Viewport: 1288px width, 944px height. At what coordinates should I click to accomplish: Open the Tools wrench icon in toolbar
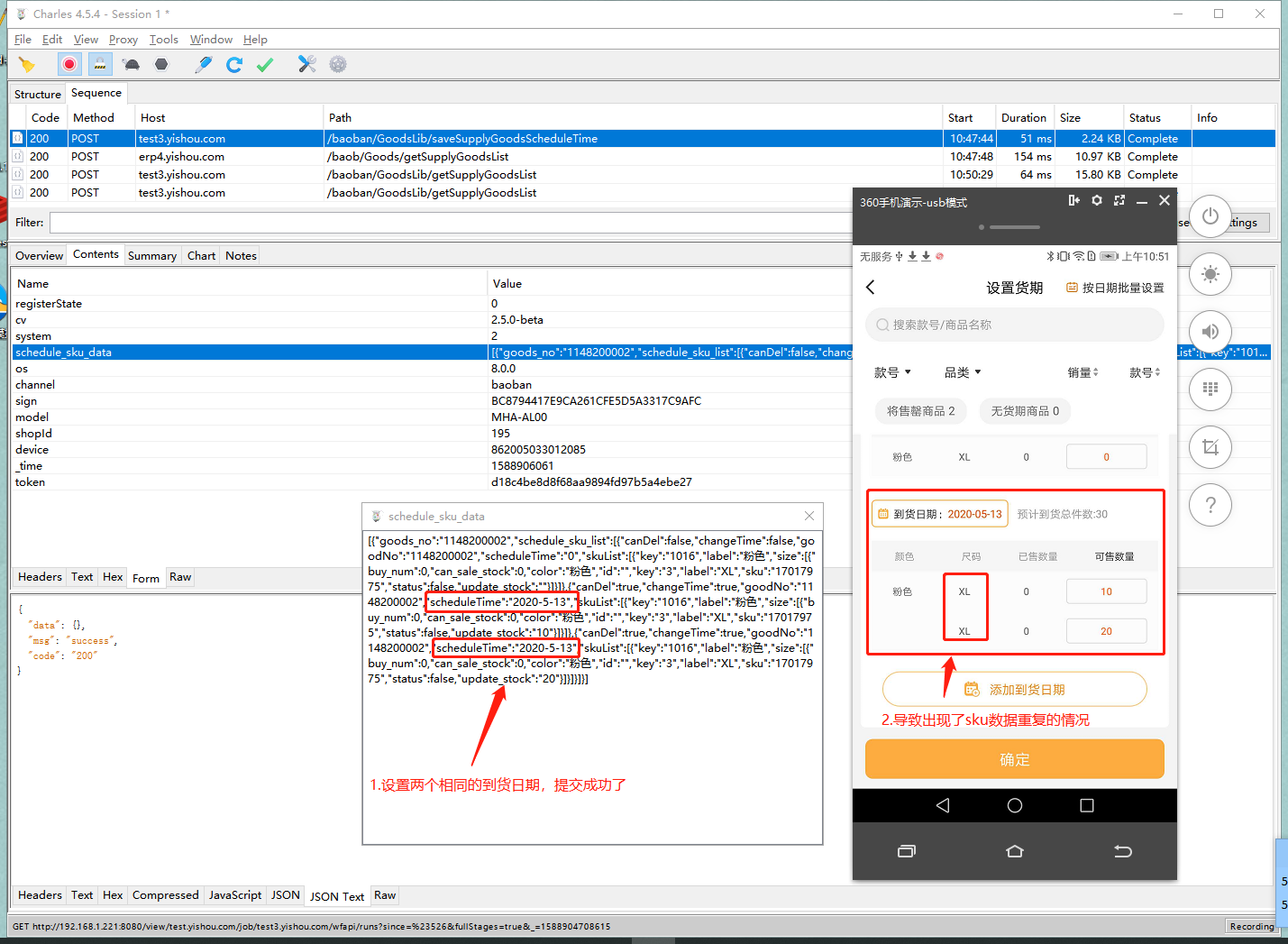[x=307, y=64]
